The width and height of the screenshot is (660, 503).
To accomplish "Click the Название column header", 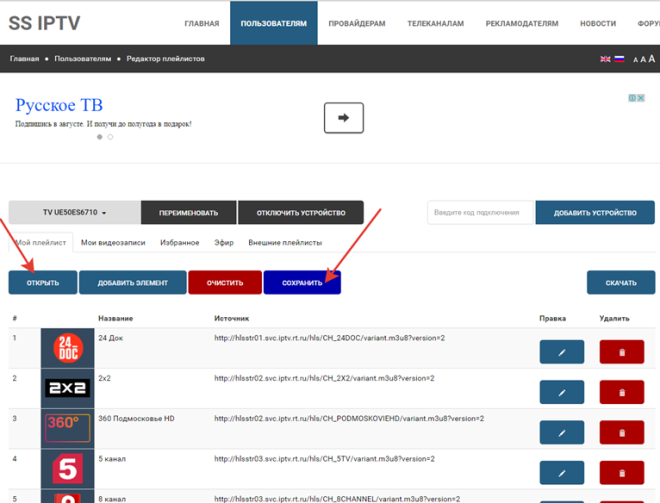I will point(116,318).
